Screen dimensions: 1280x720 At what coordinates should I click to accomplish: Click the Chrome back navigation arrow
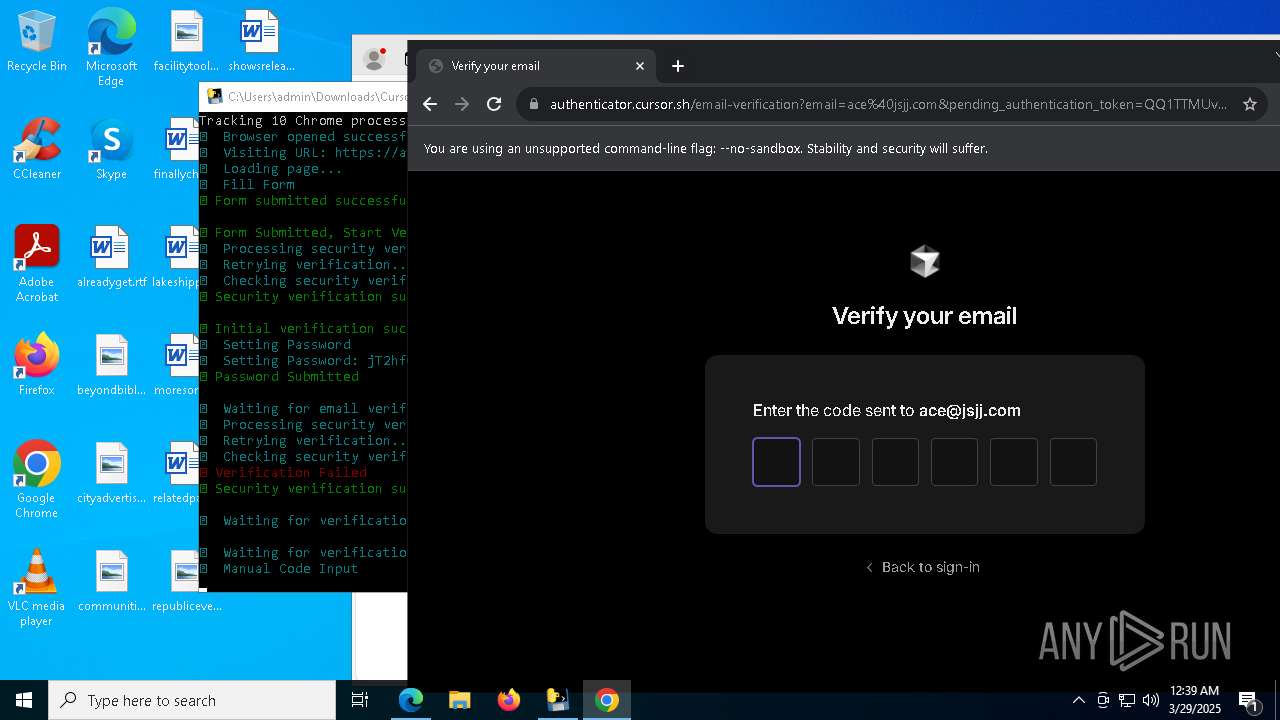tap(430, 104)
